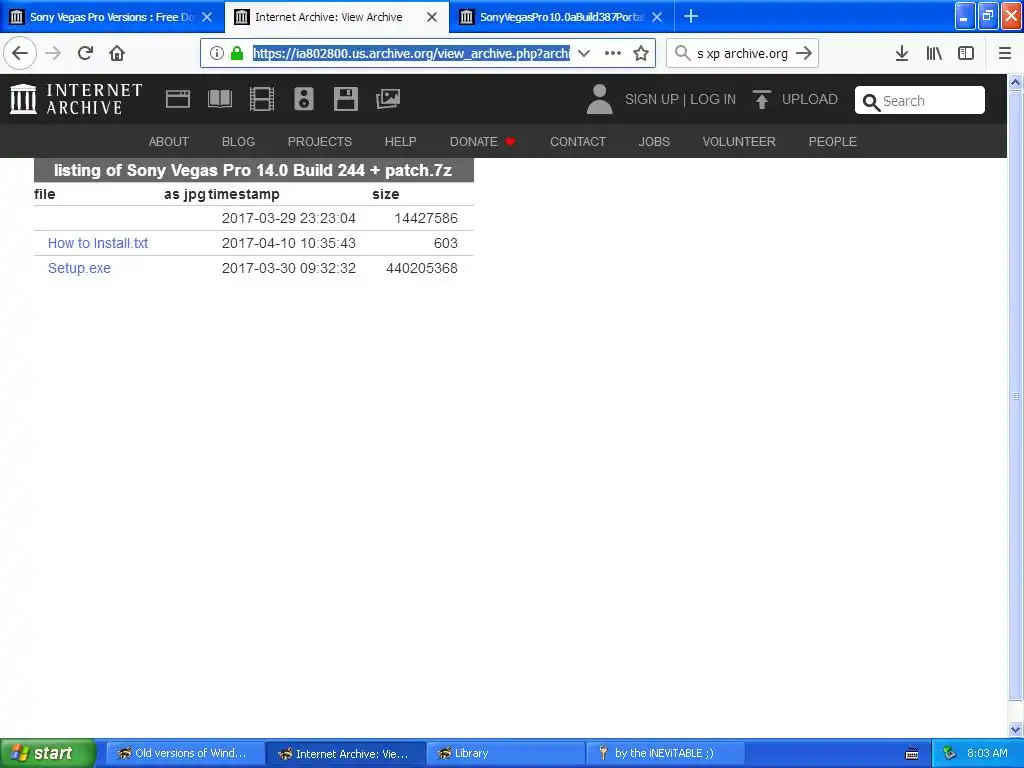Open the Library bookshelf icon

[x=934, y=53]
